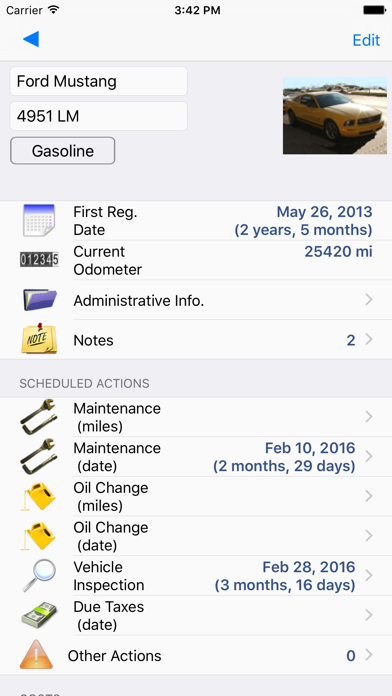Open the Administrative Info folder icon
This screenshot has width=392, height=696.
click(x=39, y=300)
